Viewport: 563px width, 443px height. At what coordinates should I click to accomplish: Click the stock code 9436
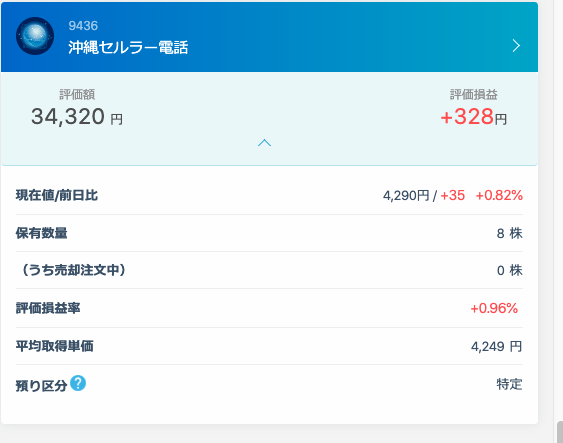pyautogui.click(x=83, y=25)
